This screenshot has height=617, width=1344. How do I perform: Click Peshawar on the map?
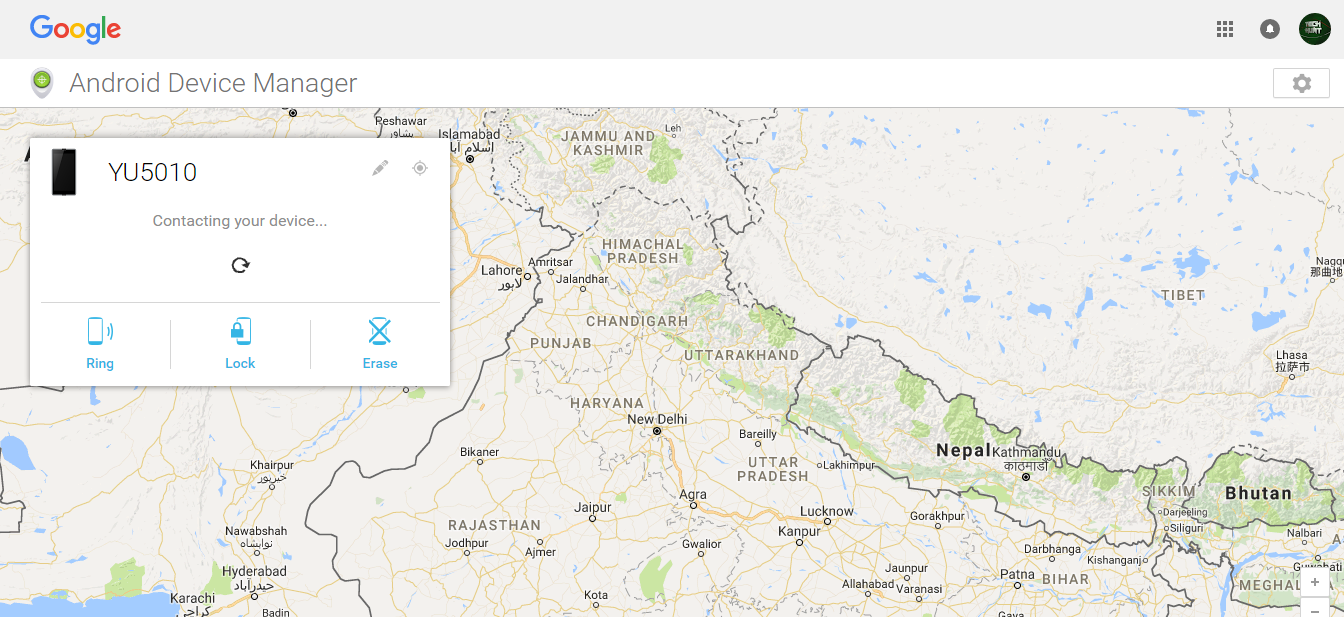coord(401,121)
